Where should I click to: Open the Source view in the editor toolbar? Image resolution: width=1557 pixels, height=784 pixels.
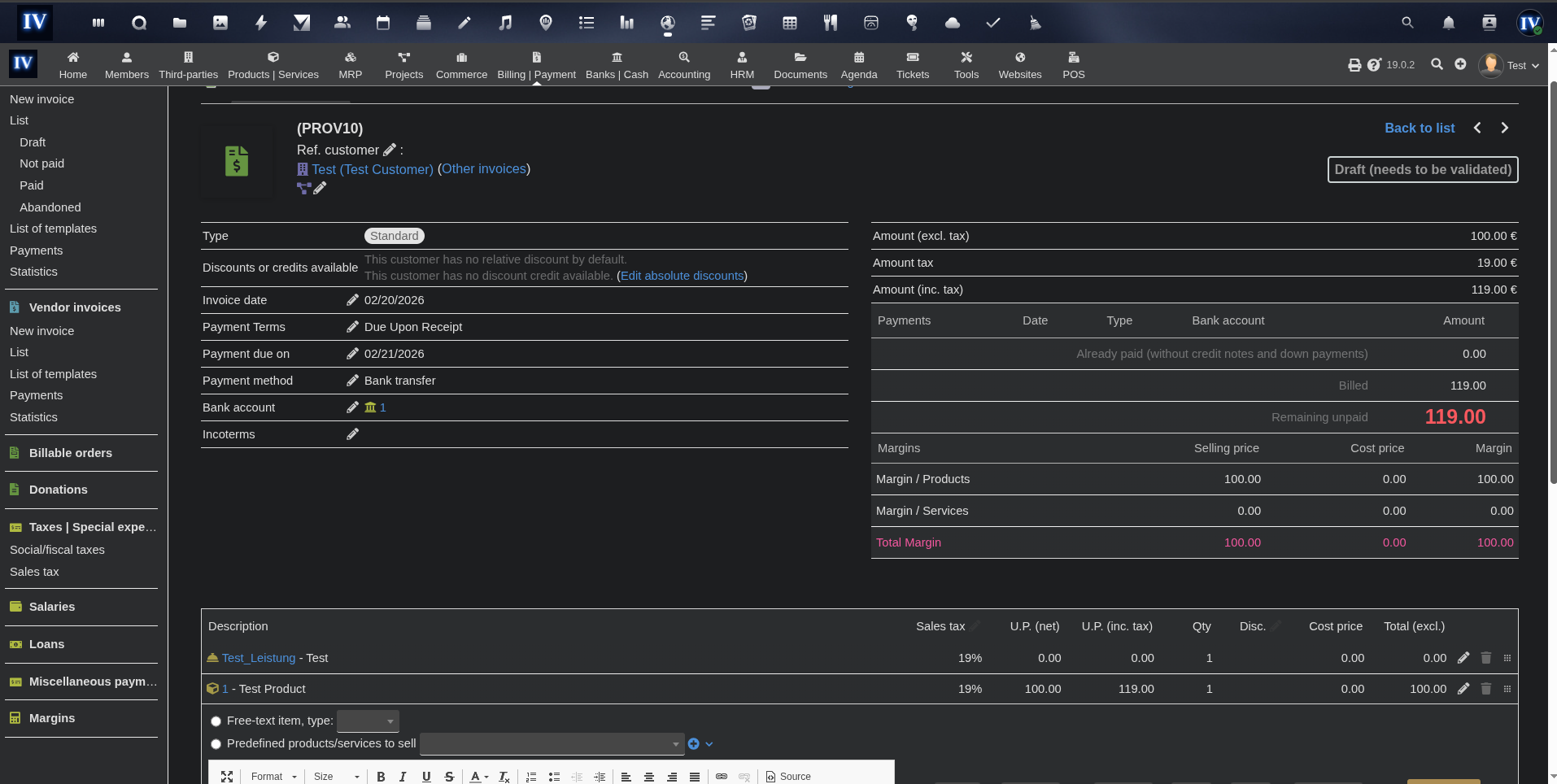pos(787,777)
